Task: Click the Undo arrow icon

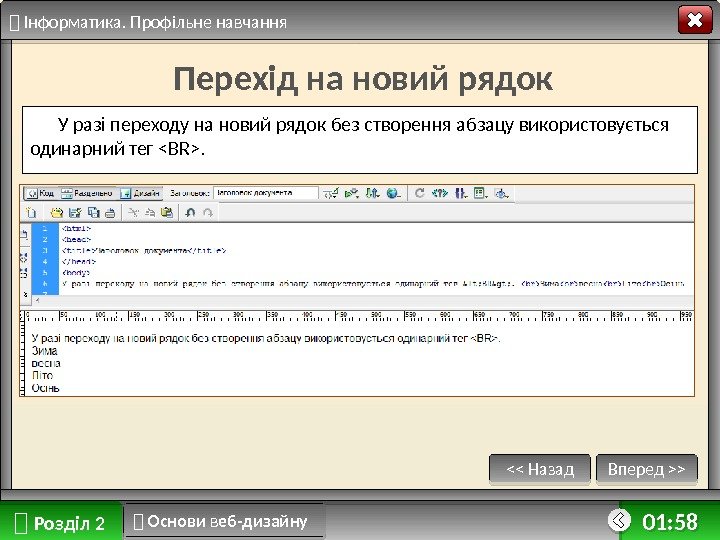Action: (x=190, y=213)
